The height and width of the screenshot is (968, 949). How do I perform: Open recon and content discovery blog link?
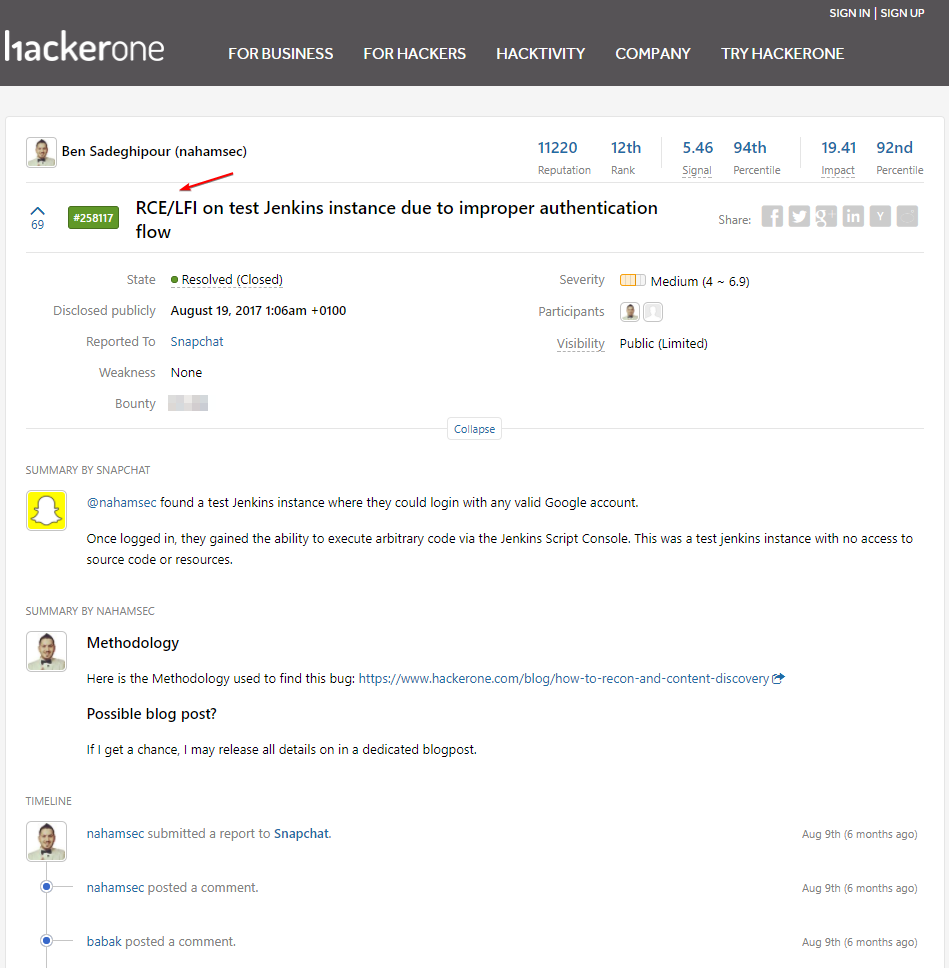pyautogui.click(x=564, y=678)
